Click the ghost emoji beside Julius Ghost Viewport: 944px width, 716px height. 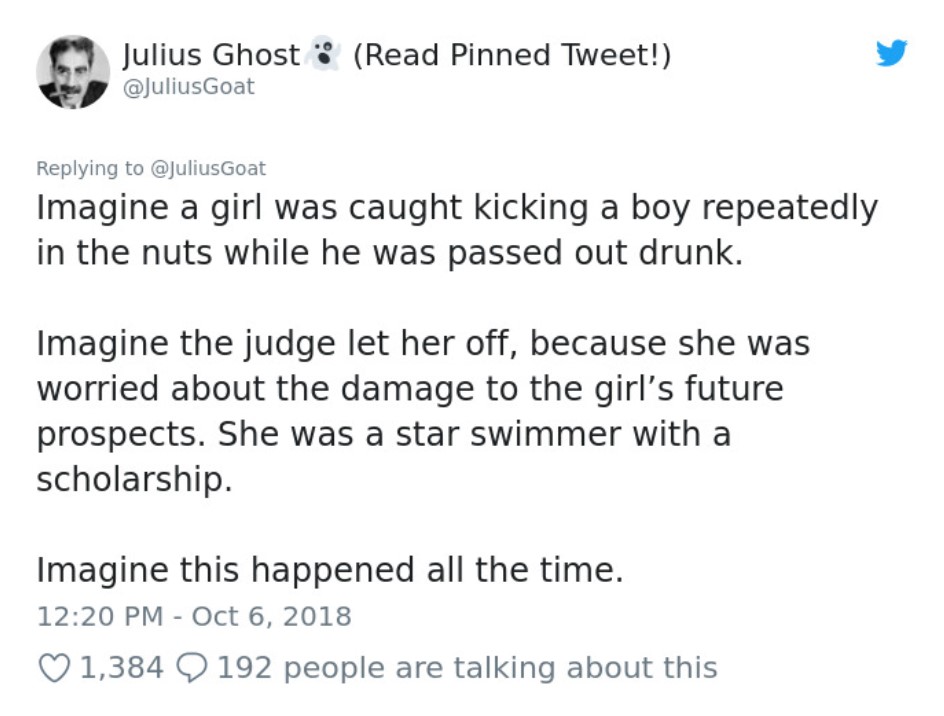coord(324,53)
